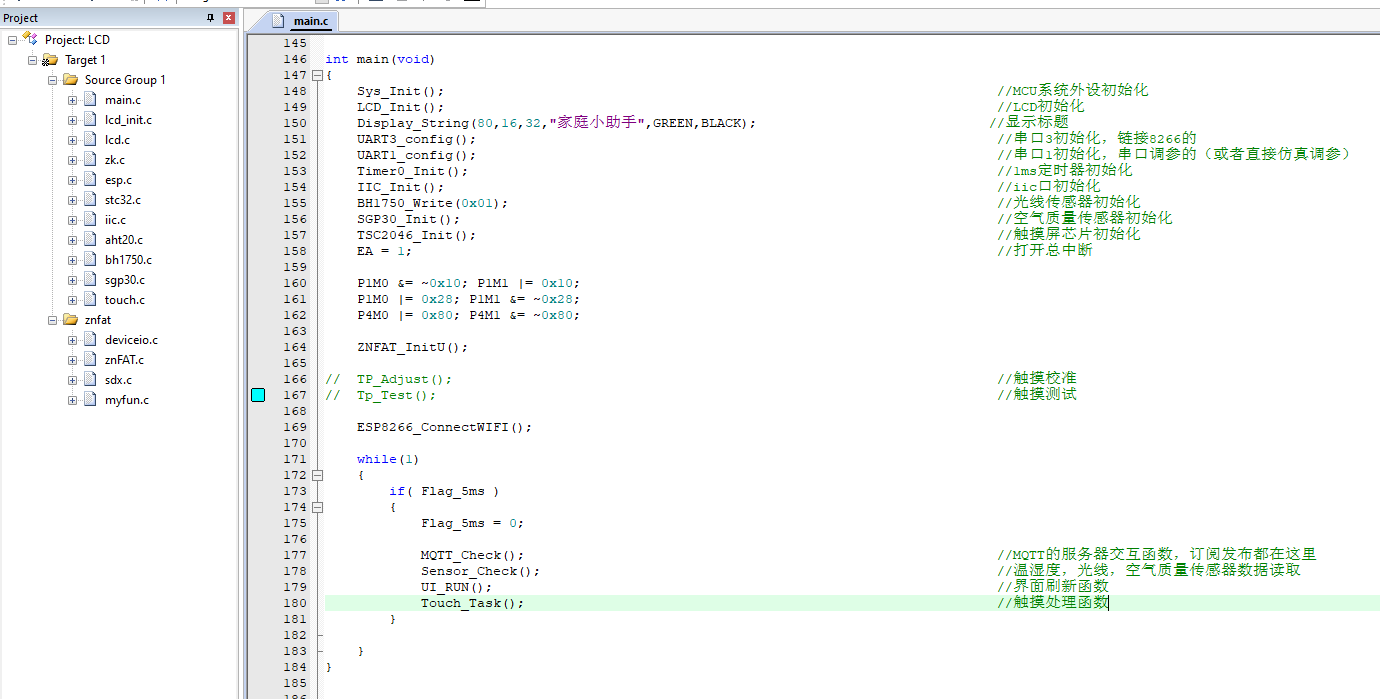Click the MQTT_Check() call on line 177
1380x699 pixels.
tap(472, 555)
